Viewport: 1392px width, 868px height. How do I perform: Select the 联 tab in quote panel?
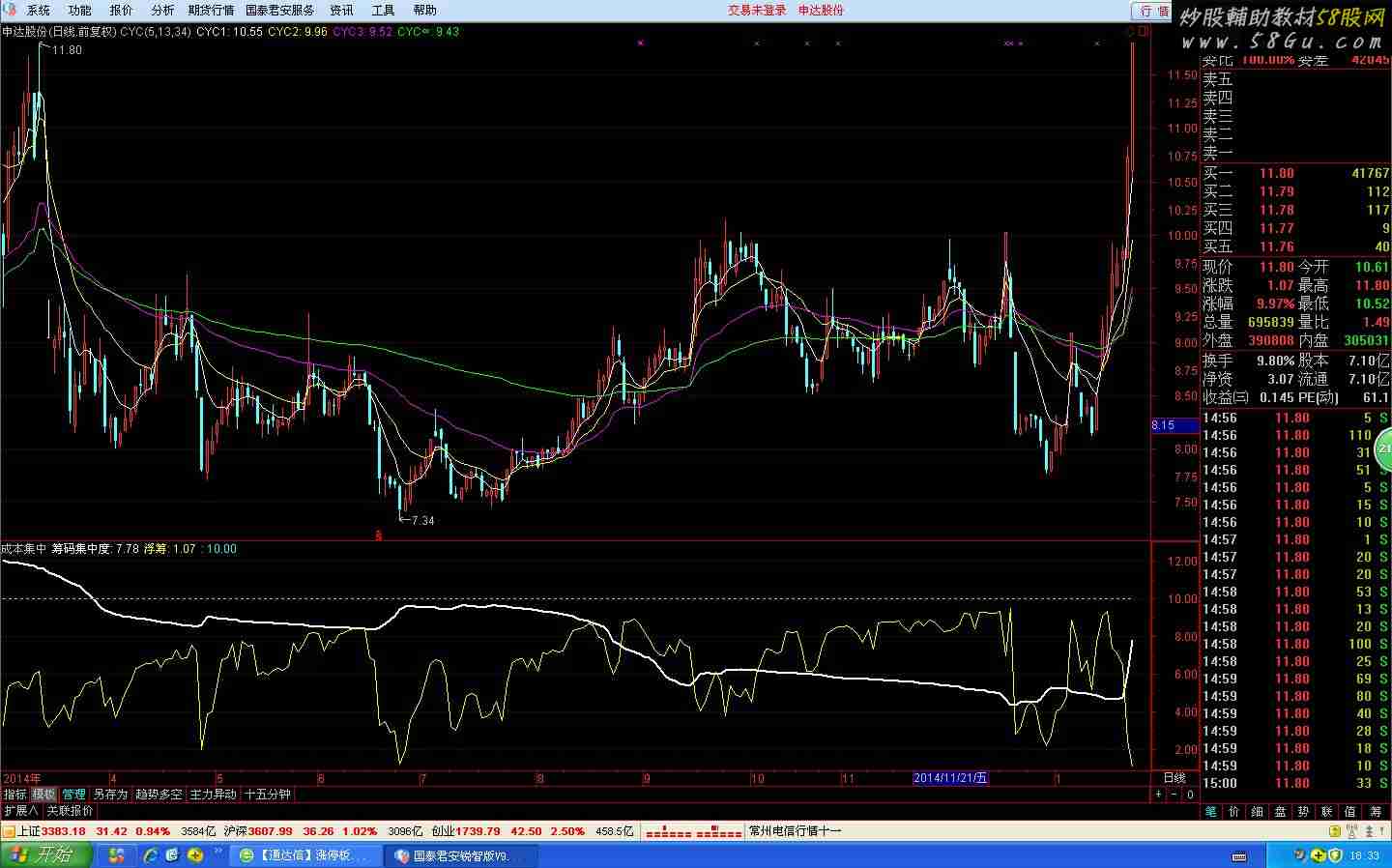[x=1327, y=811]
